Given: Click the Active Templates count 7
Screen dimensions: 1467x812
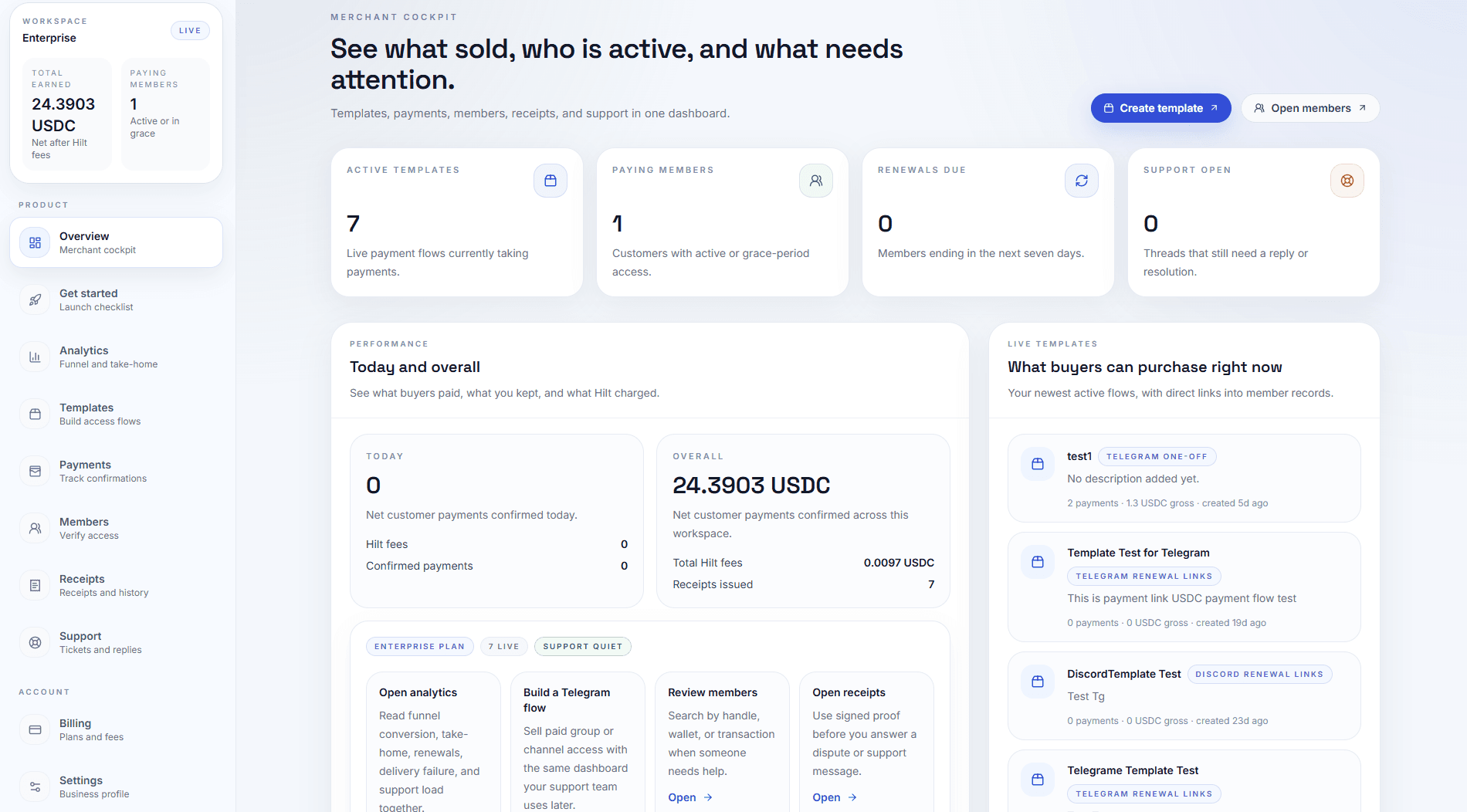Looking at the screenshot, I should click(353, 224).
